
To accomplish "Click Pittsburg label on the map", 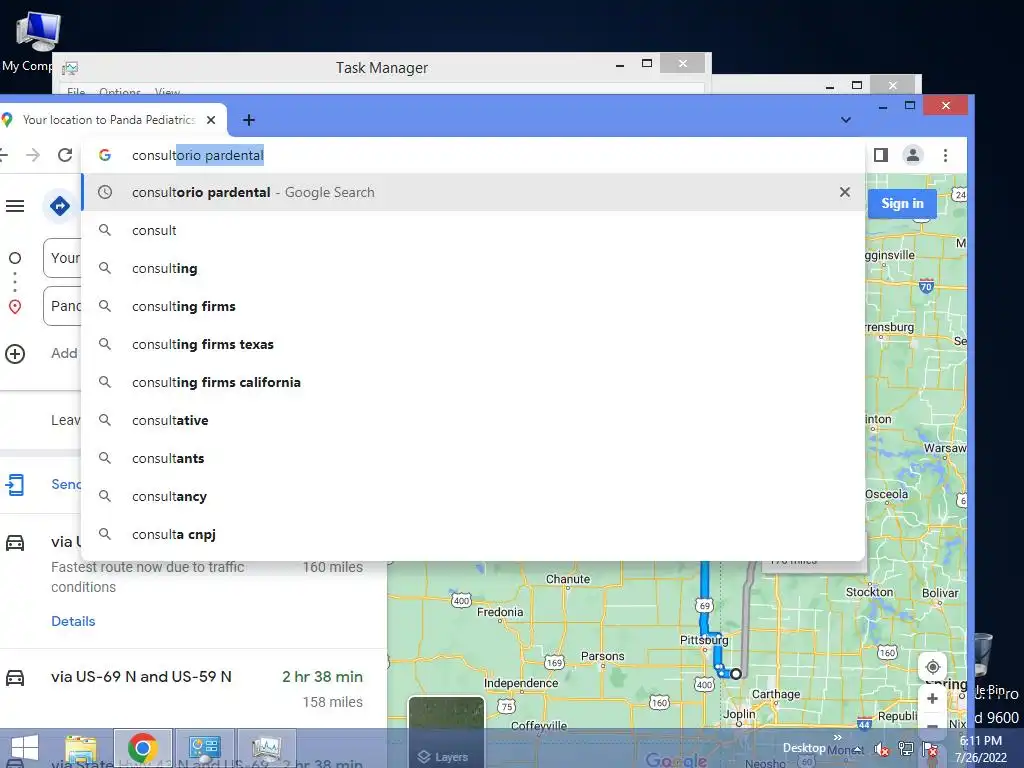I will (704, 640).
